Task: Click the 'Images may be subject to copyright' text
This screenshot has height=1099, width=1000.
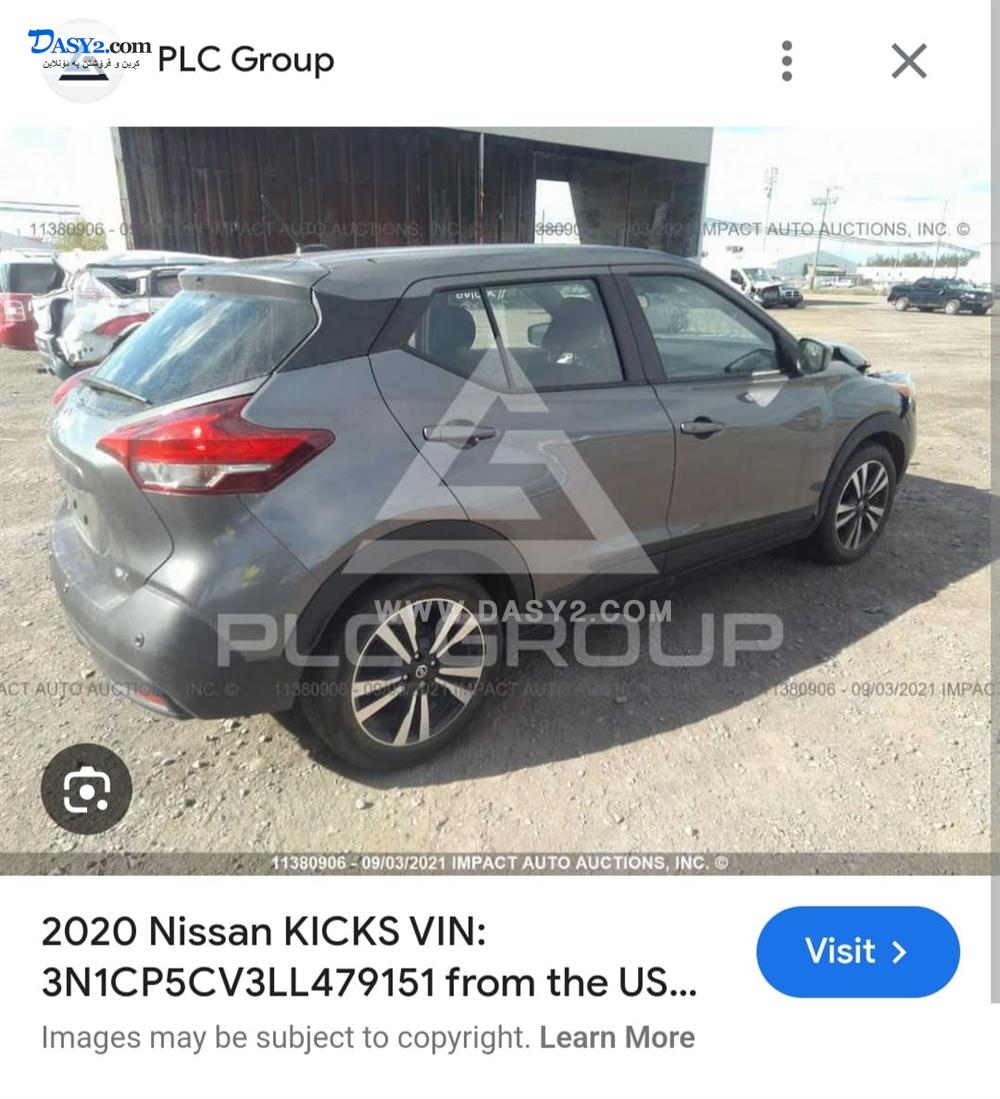Action: click(x=286, y=1037)
